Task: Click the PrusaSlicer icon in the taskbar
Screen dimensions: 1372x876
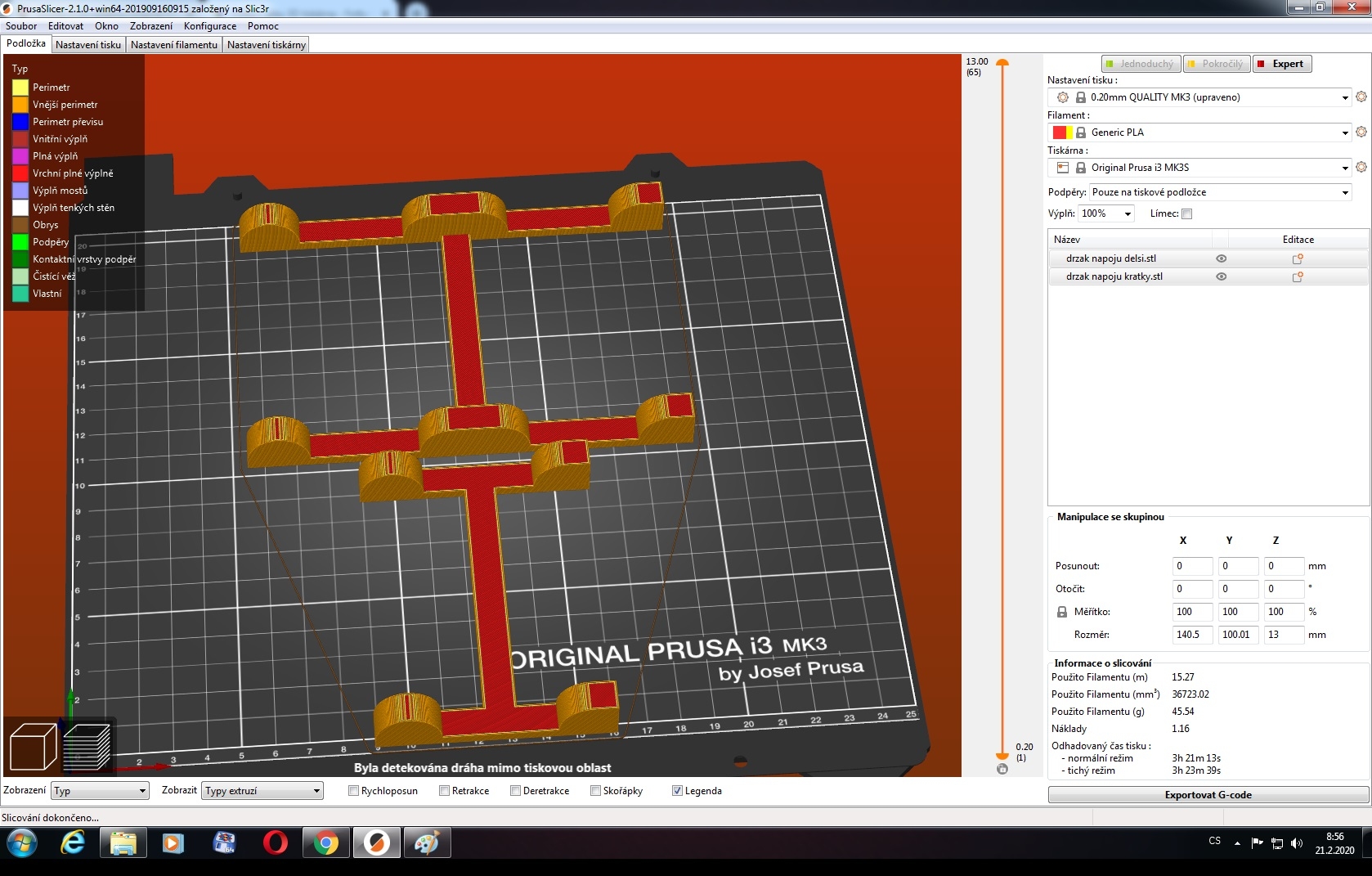Action: point(377,842)
